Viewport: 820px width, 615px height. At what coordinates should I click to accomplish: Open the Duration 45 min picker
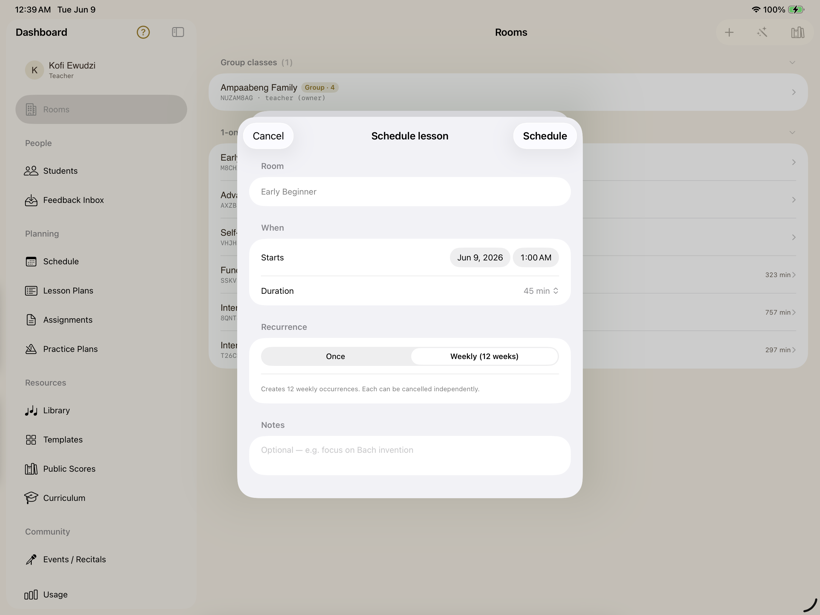click(541, 291)
